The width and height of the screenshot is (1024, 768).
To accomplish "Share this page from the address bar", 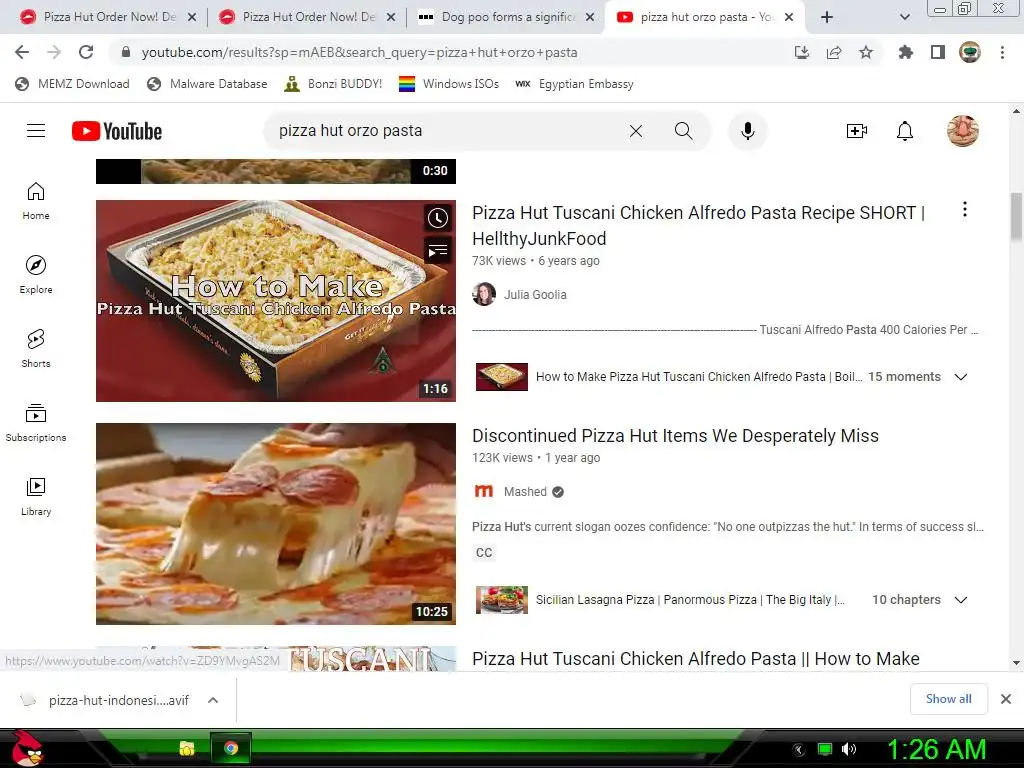I will click(x=834, y=52).
